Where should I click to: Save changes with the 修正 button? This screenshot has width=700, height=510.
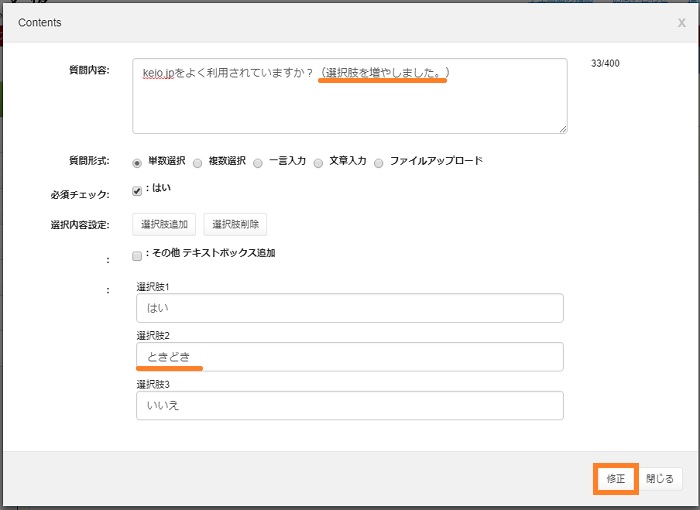click(615, 479)
